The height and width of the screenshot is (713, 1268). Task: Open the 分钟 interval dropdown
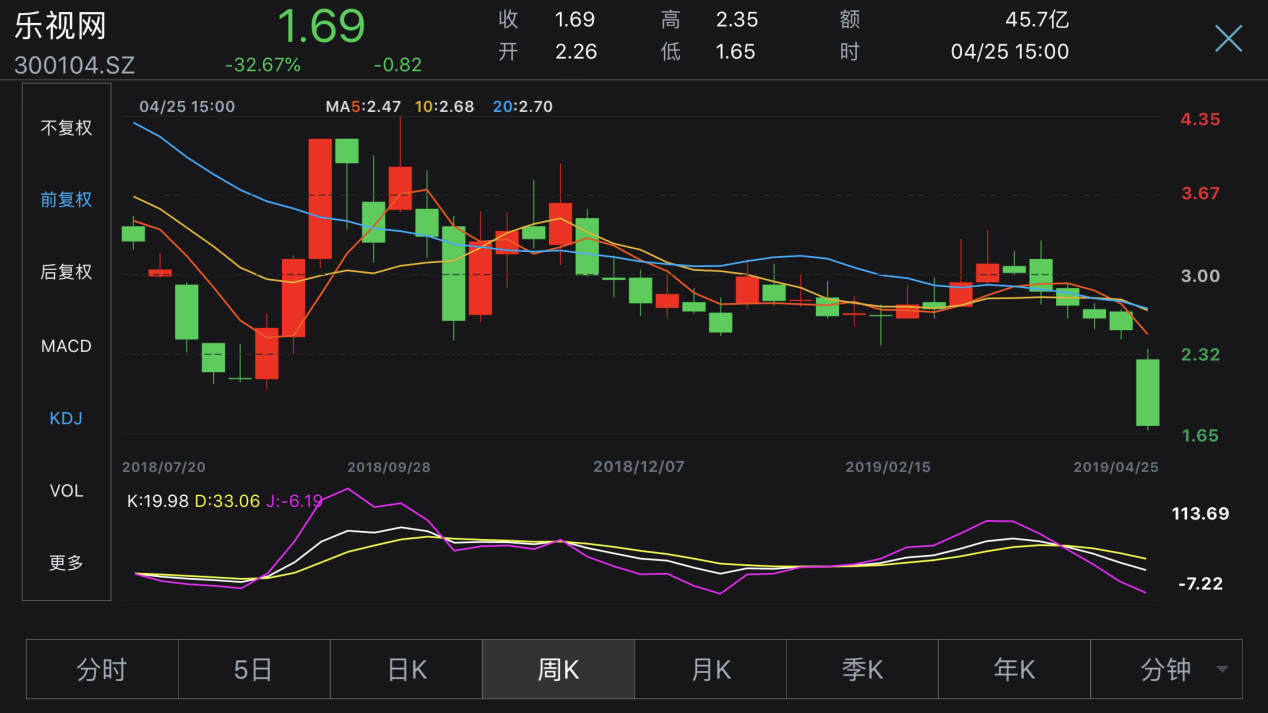[1166, 669]
